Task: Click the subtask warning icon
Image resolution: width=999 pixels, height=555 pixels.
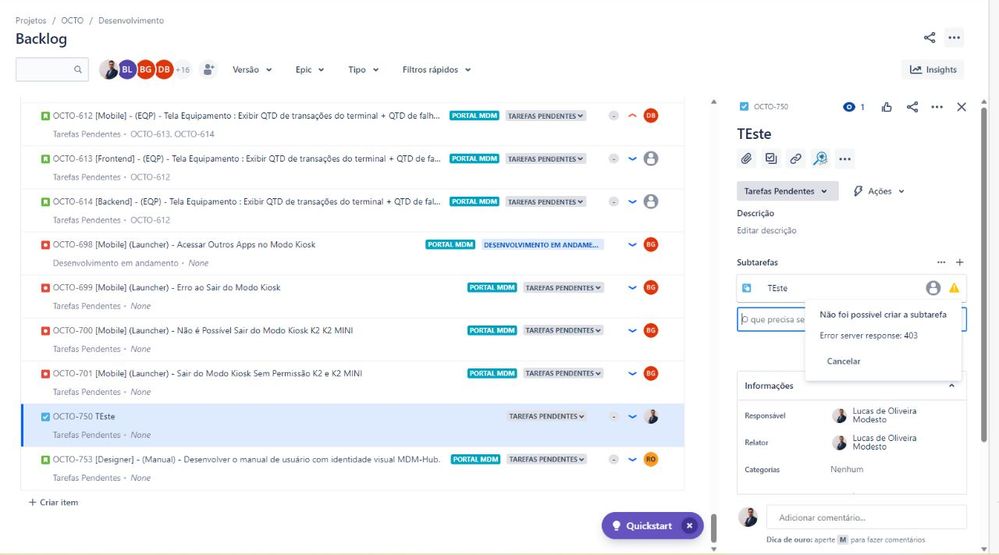Action: pyautogui.click(x=954, y=288)
